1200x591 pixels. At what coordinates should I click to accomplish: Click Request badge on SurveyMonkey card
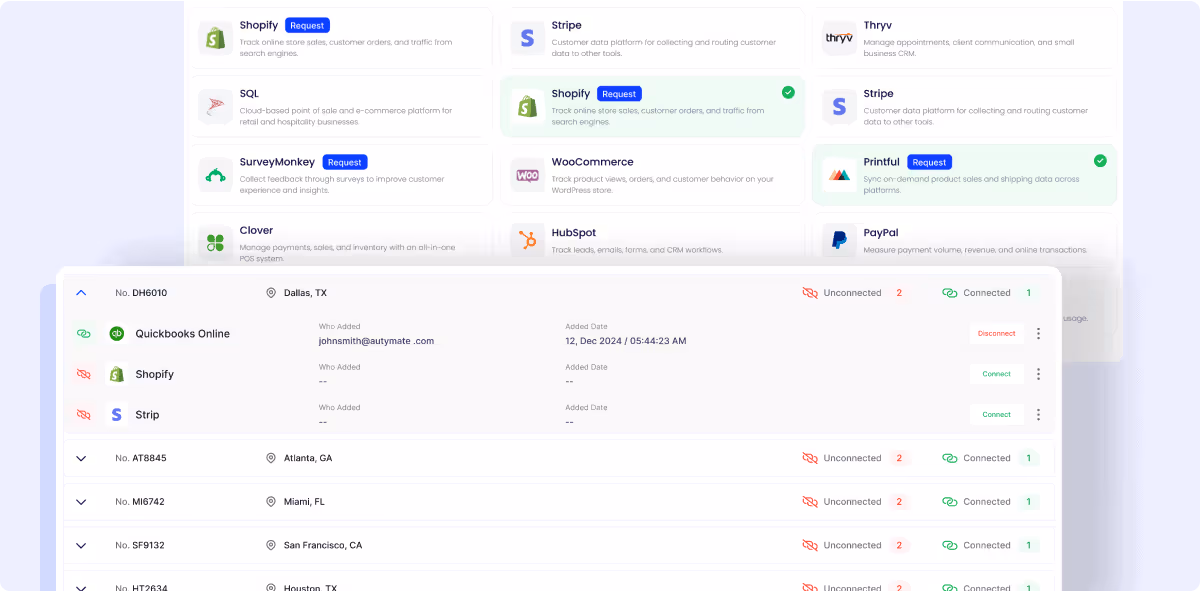pos(345,162)
